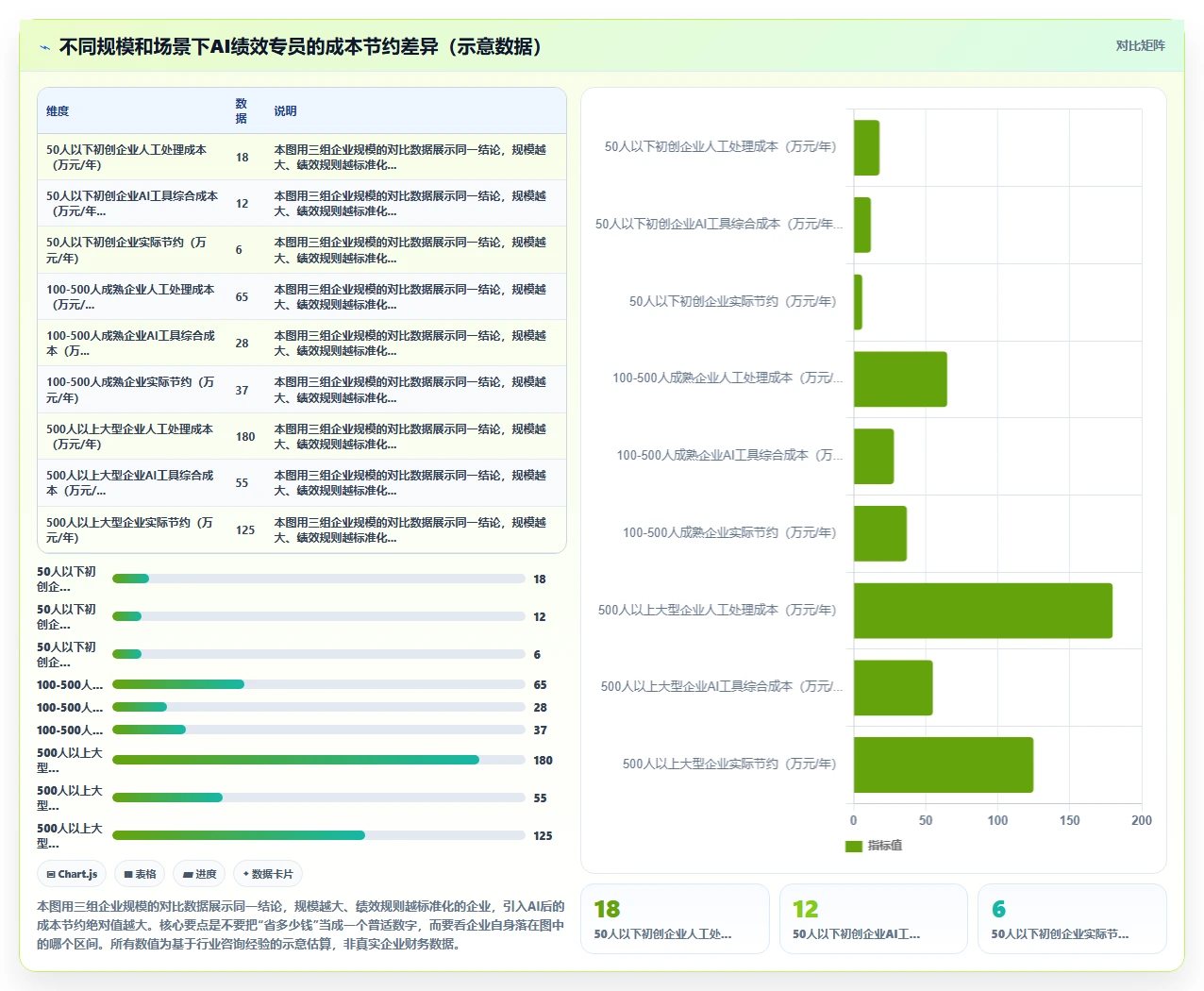This screenshot has width=1204, height=991.
Task: Click chart axis label 50人以下初创企业实际节约
Action: pyautogui.click(x=733, y=302)
